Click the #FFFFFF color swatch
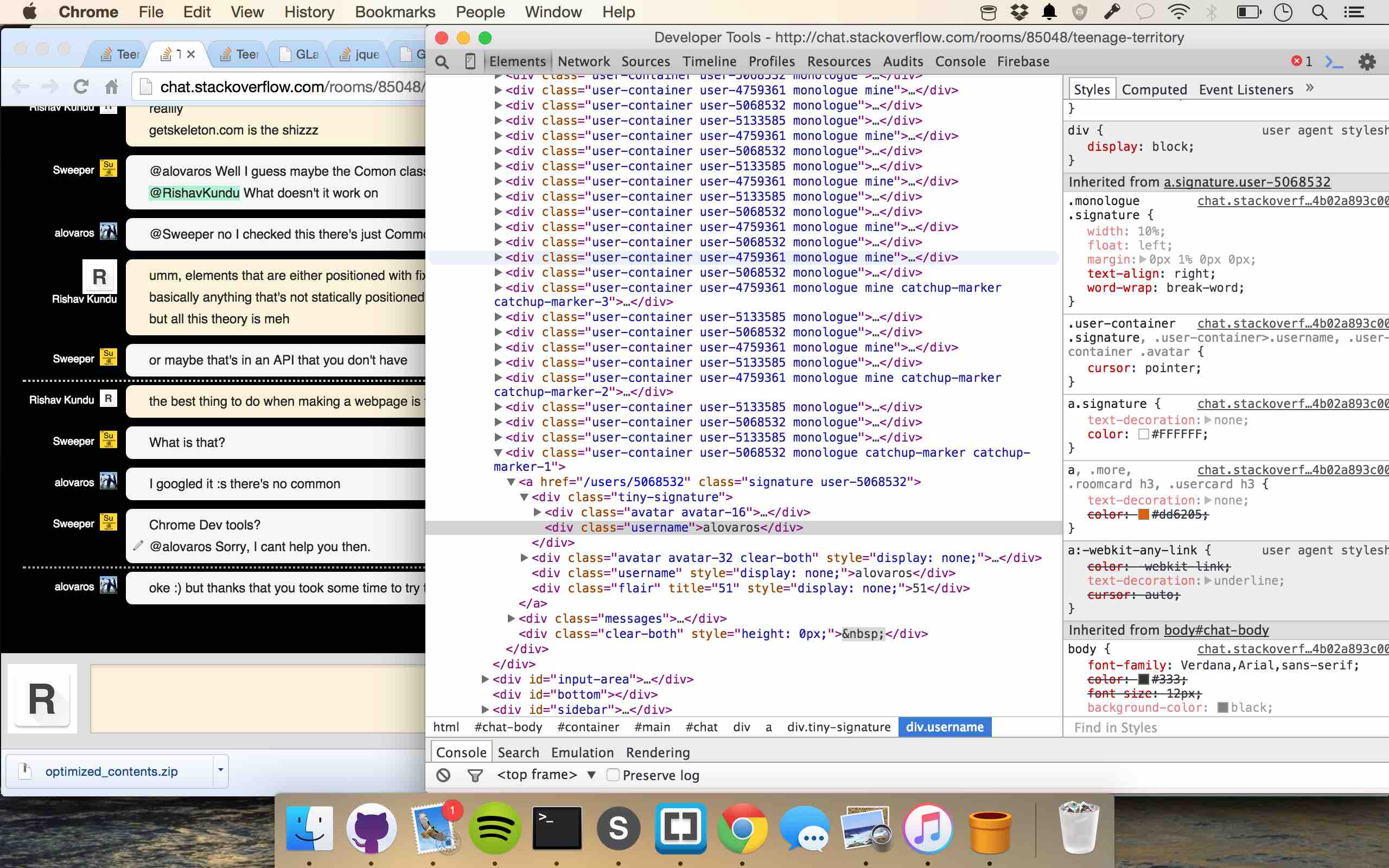Viewport: 1389px width, 868px height. click(x=1143, y=434)
